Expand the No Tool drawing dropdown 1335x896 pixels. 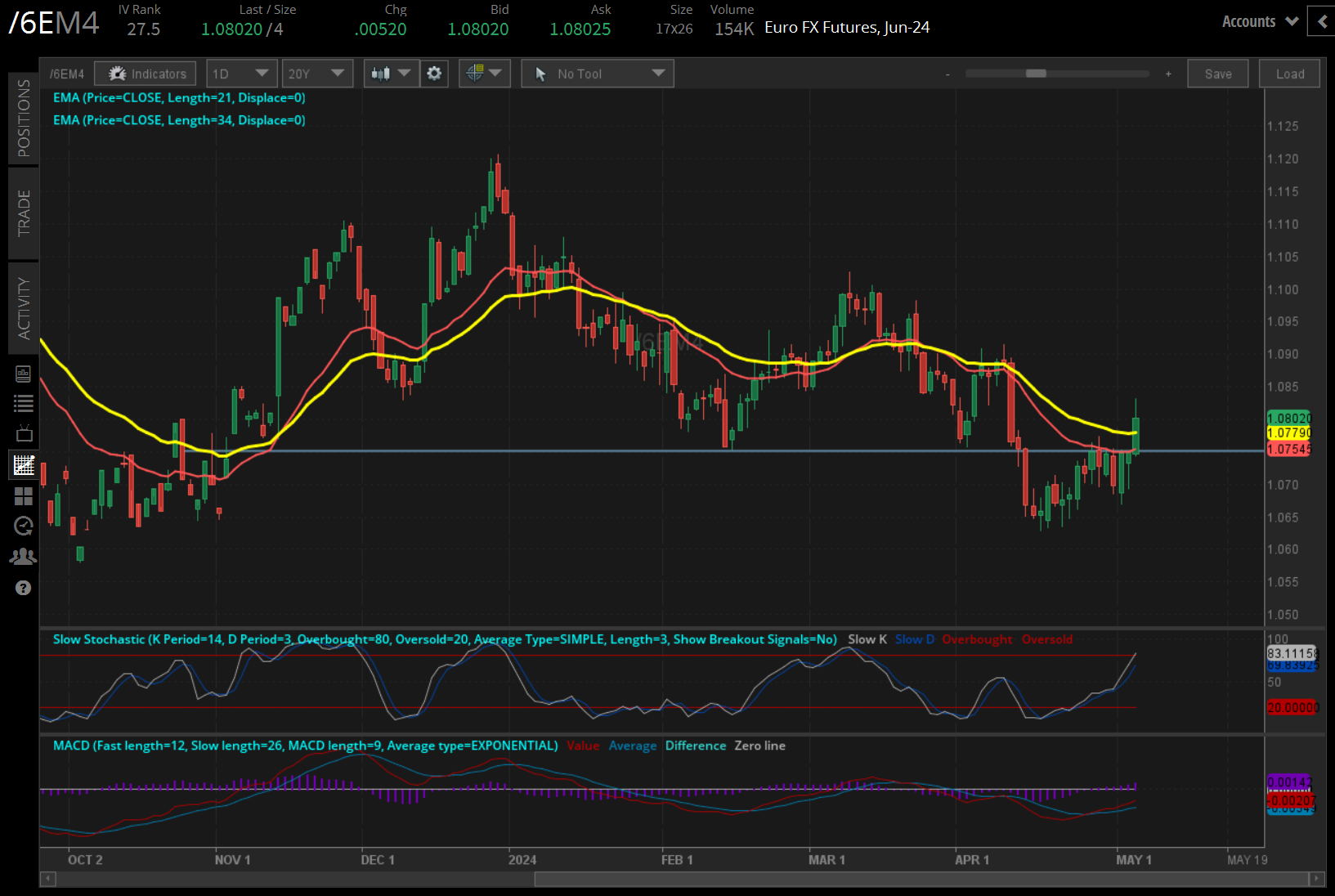(x=597, y=73)
